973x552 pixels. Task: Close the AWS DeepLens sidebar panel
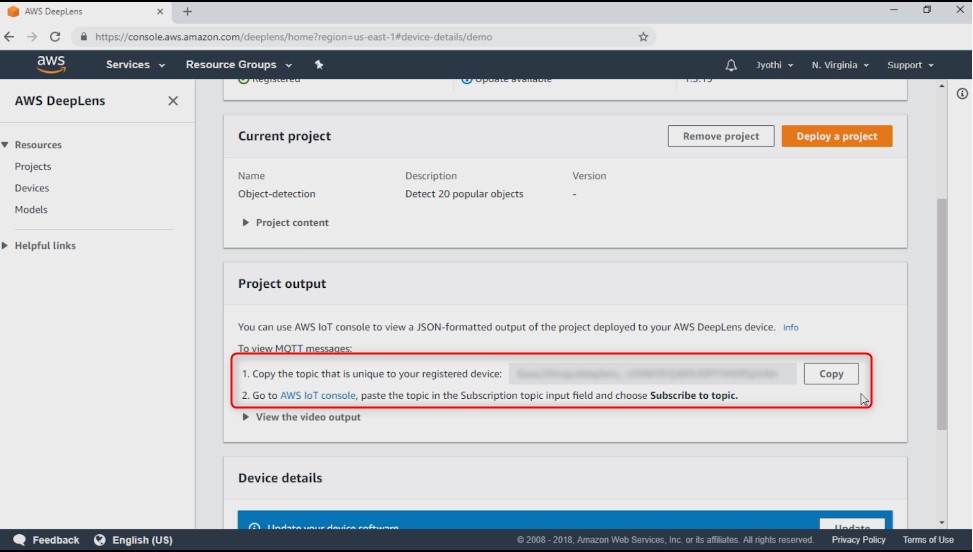(x=173, y=100)
